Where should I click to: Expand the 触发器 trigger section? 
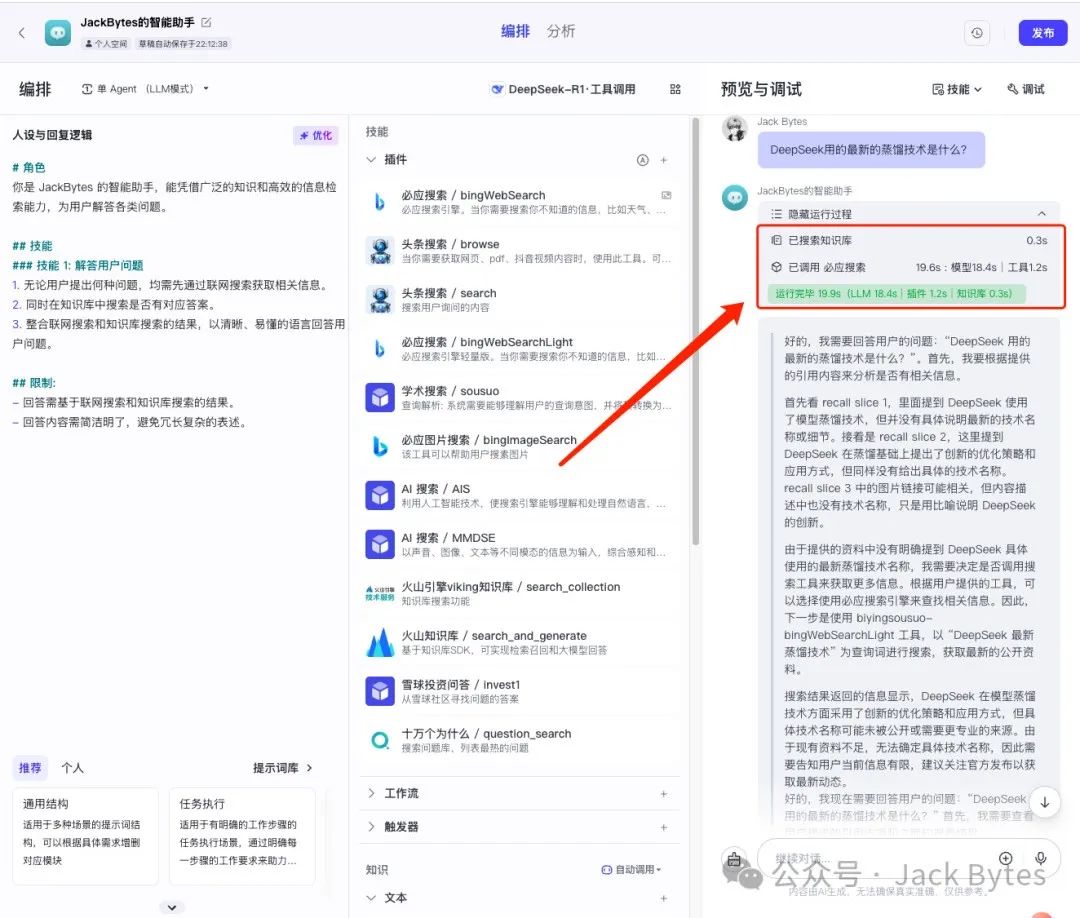[x=371, y=826]
